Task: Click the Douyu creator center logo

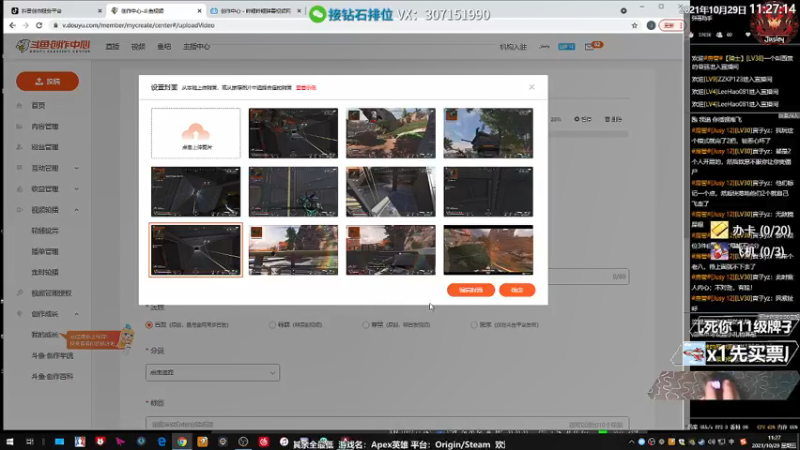Action: 53,46
